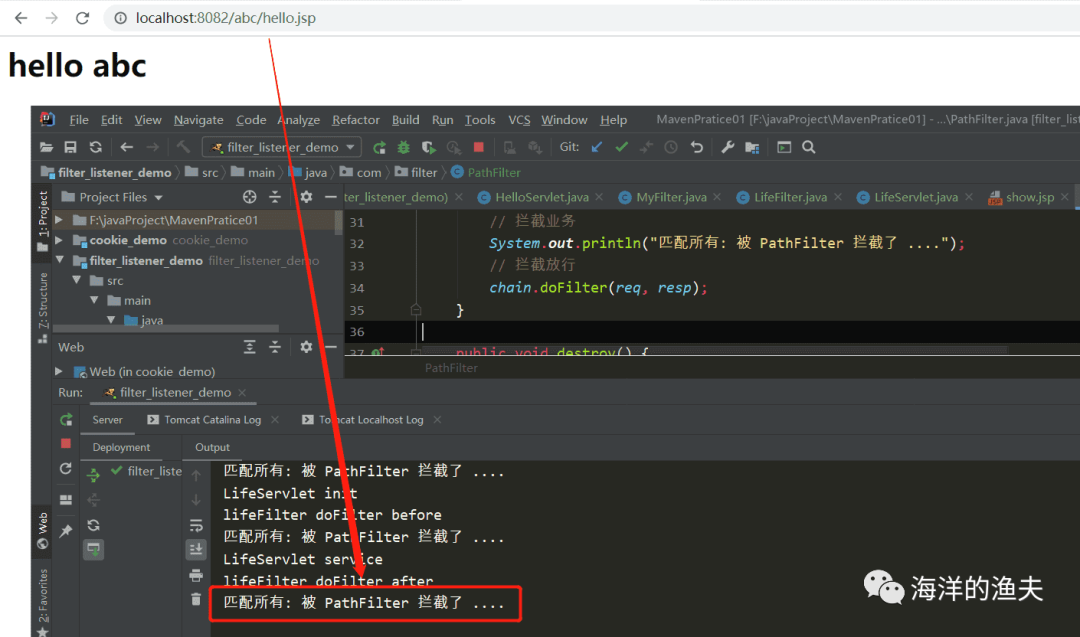This screenshot has height=637, width=1080.
Task: Click the Search Everywhere magnifier icon
Action: pyautogui.click(x=809, y=147)
